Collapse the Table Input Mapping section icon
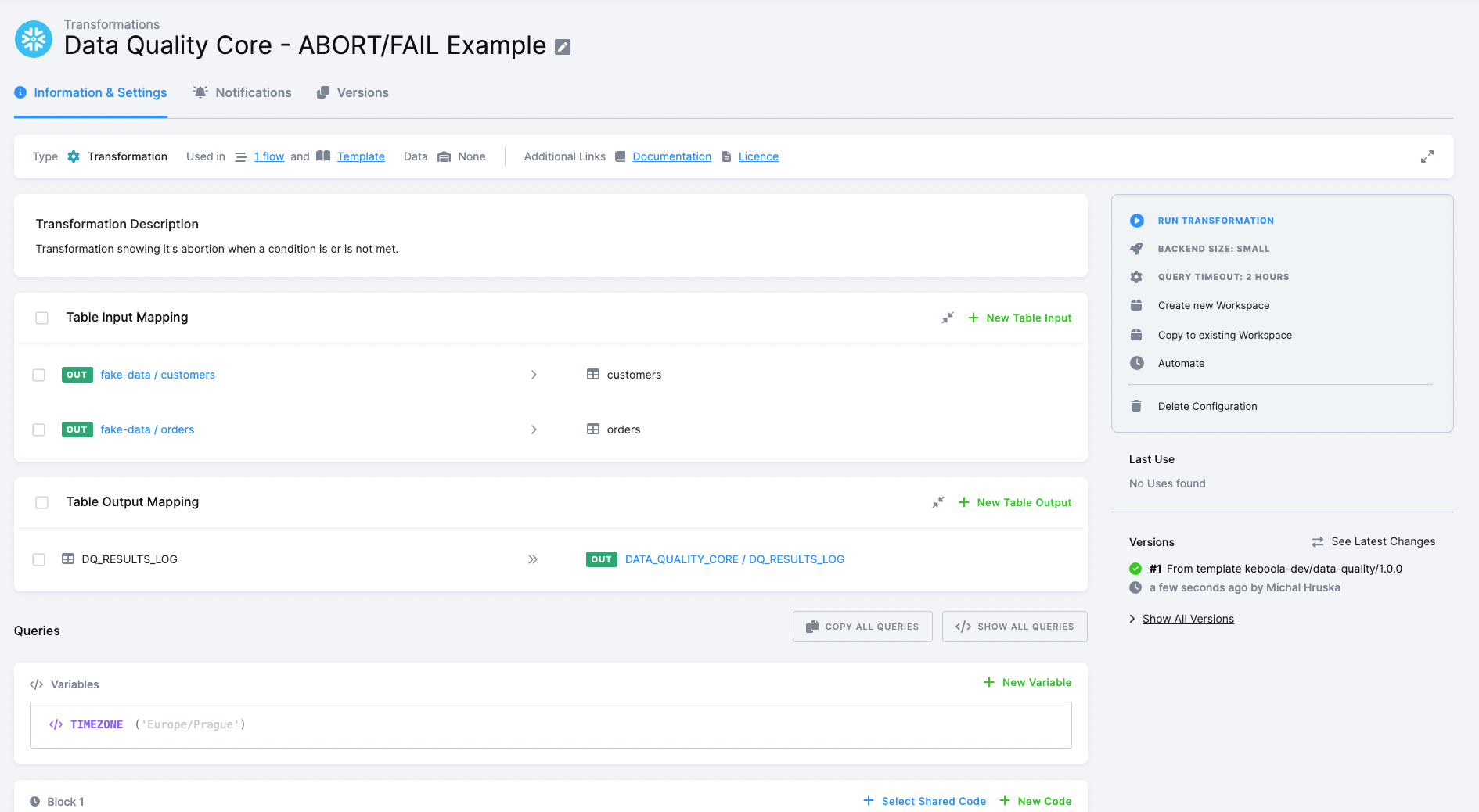Viewport: 1479px width, 812px height. point(947,318)
